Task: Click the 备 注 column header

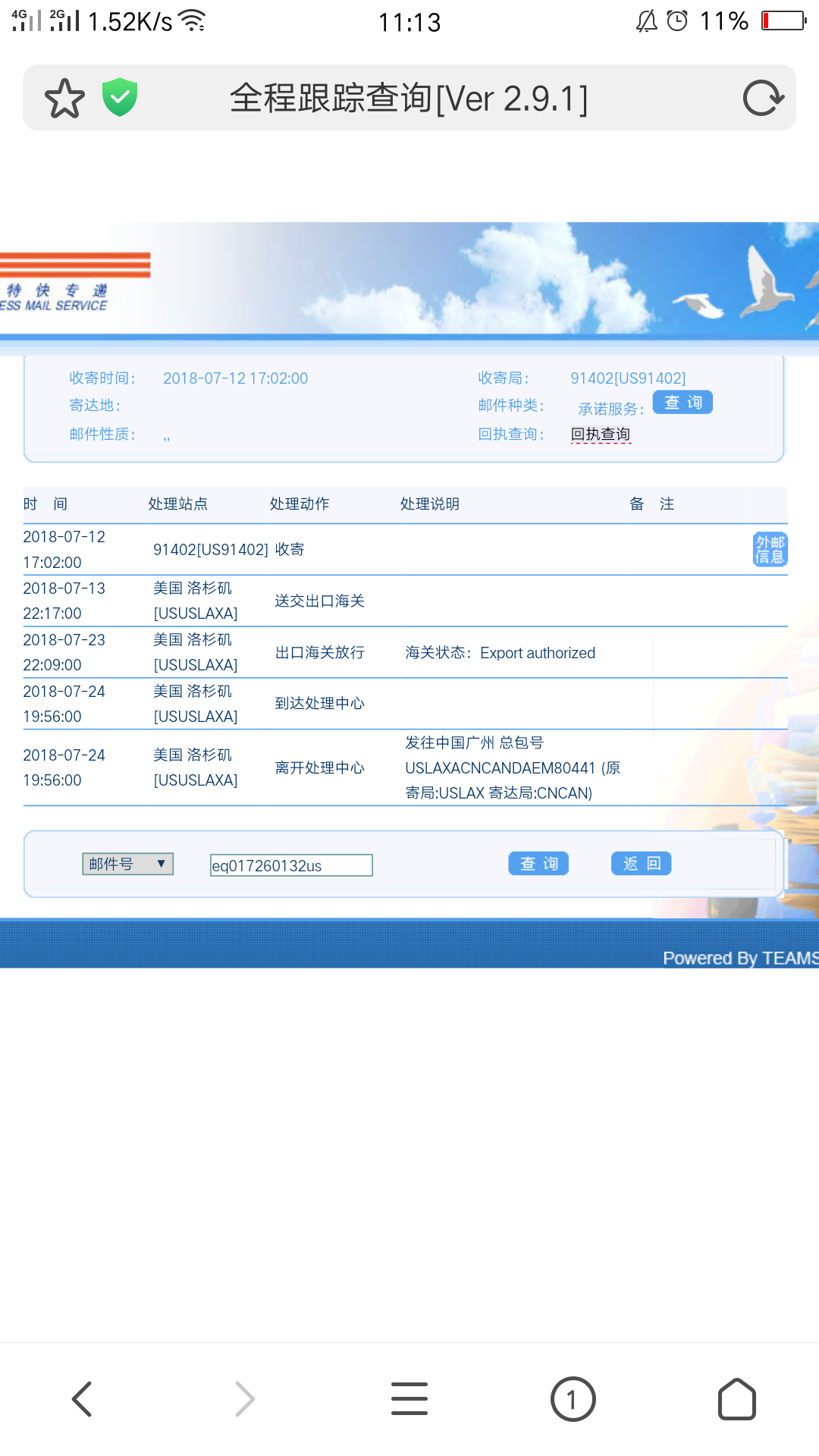Action: pyautogui.click(x=652, y=504)
